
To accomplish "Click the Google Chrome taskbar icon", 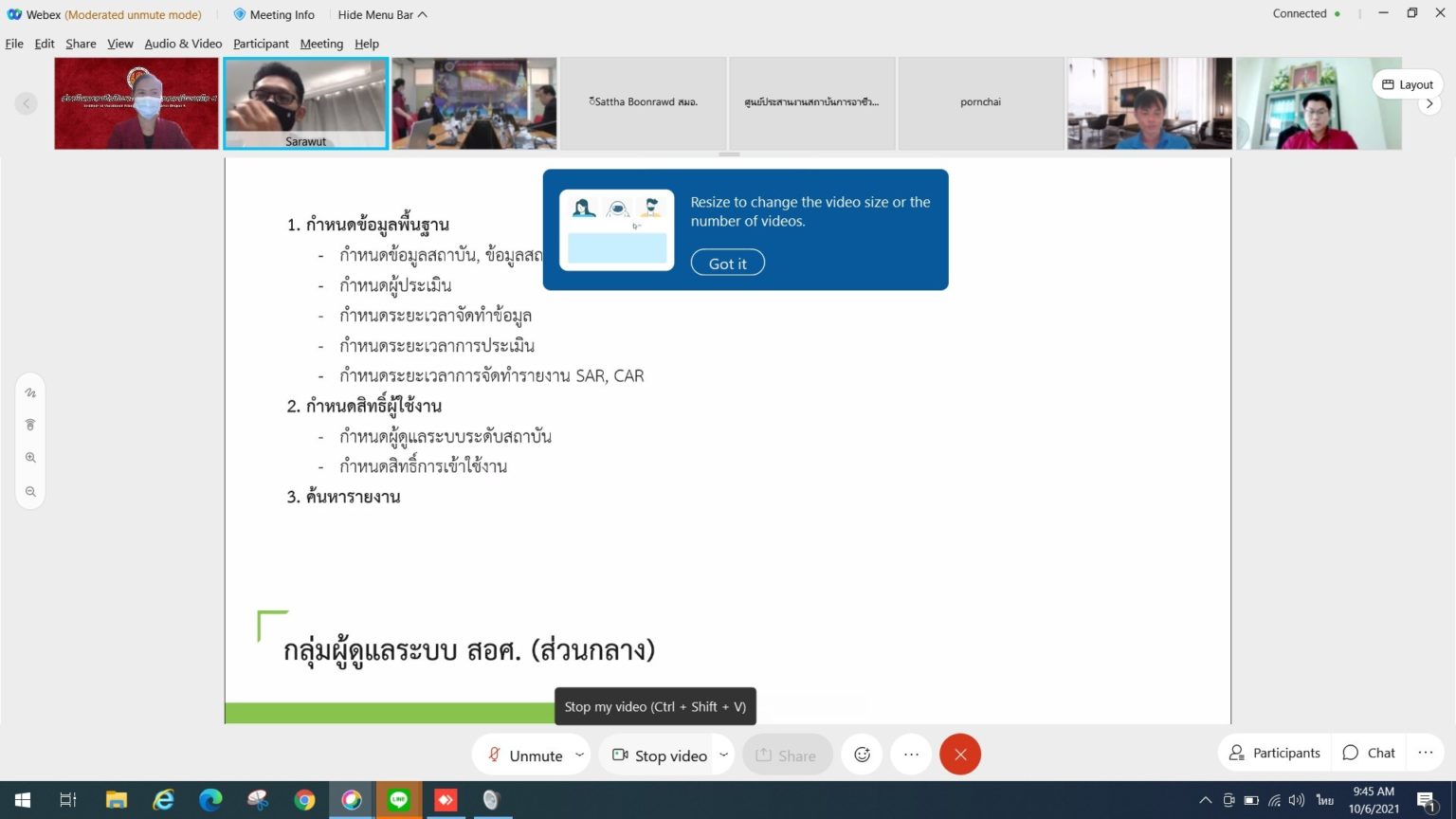I will pos(304,800).
